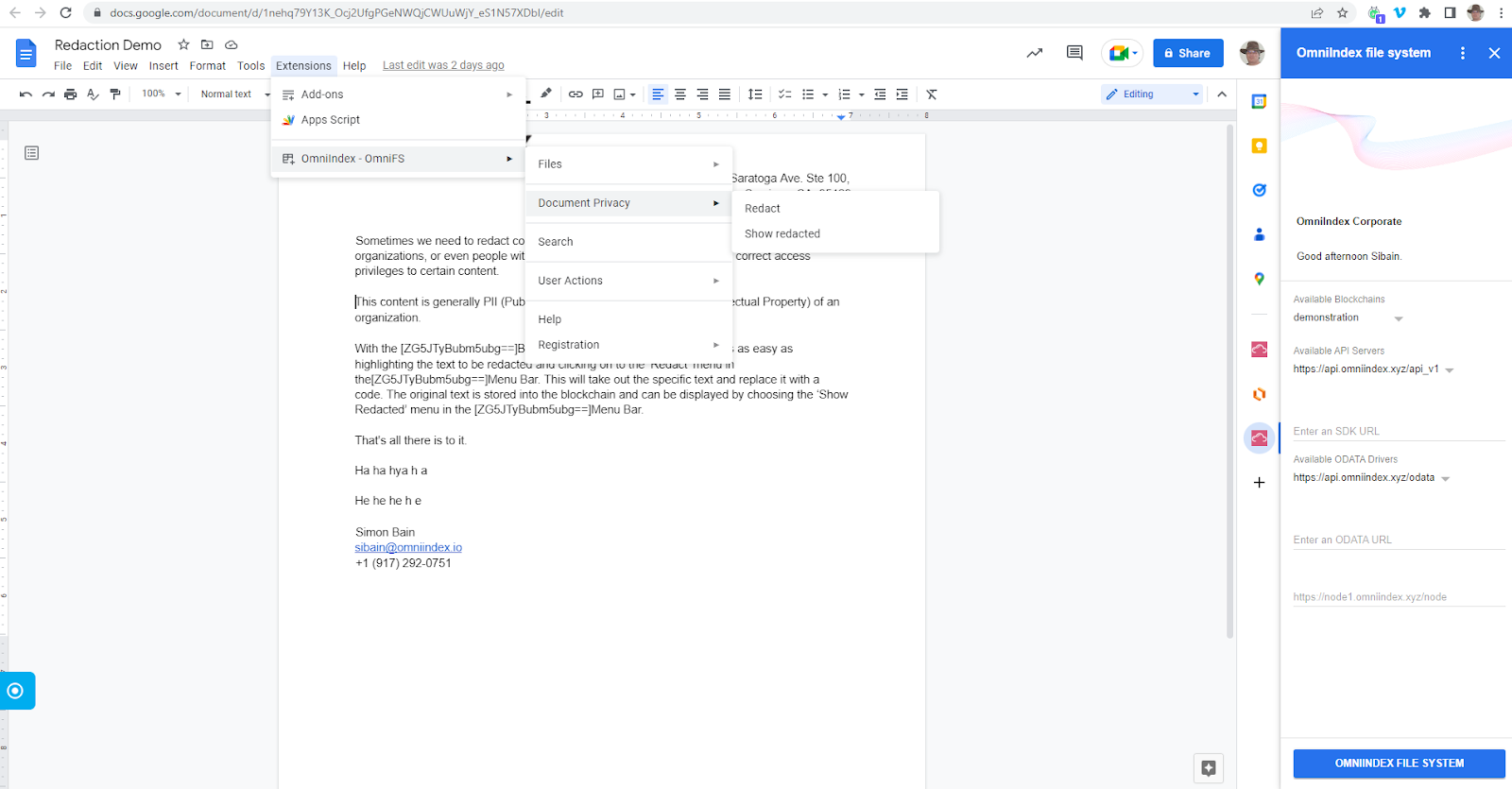Click the Get Add-ons plus icon
This screenshot has height=789, width=1512.
(1259, 483)
